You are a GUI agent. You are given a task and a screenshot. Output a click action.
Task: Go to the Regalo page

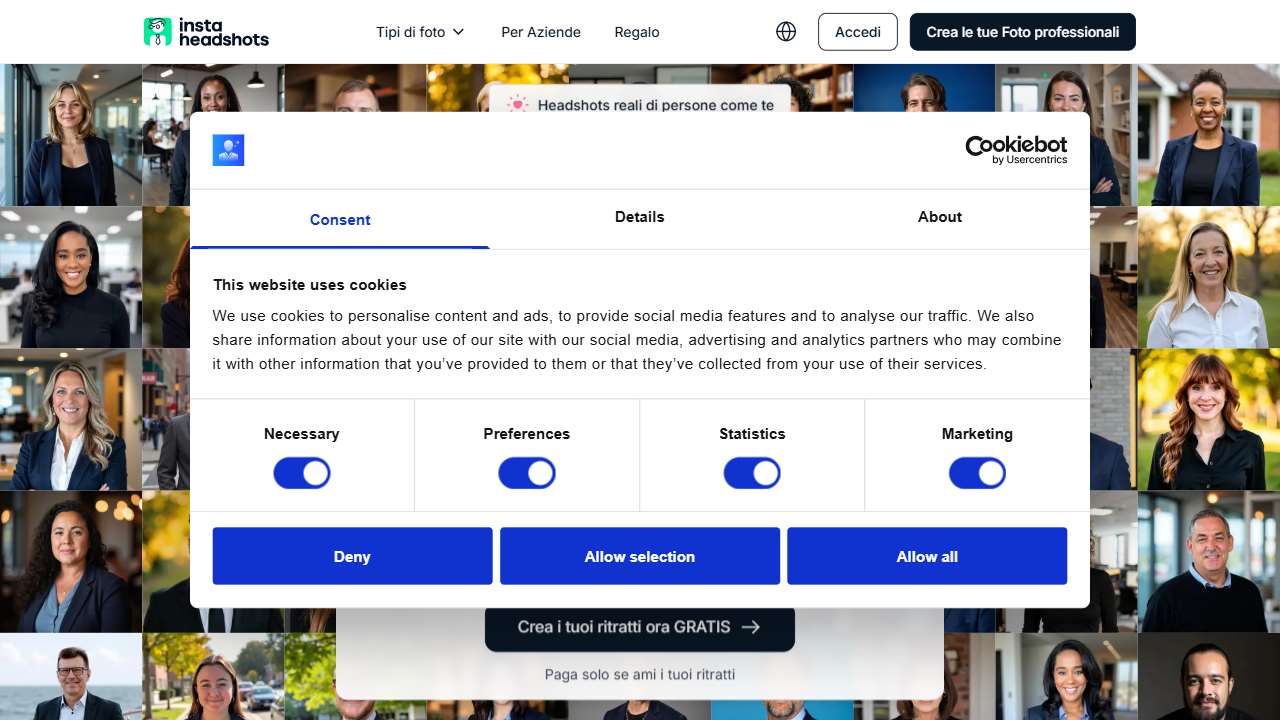637,32
